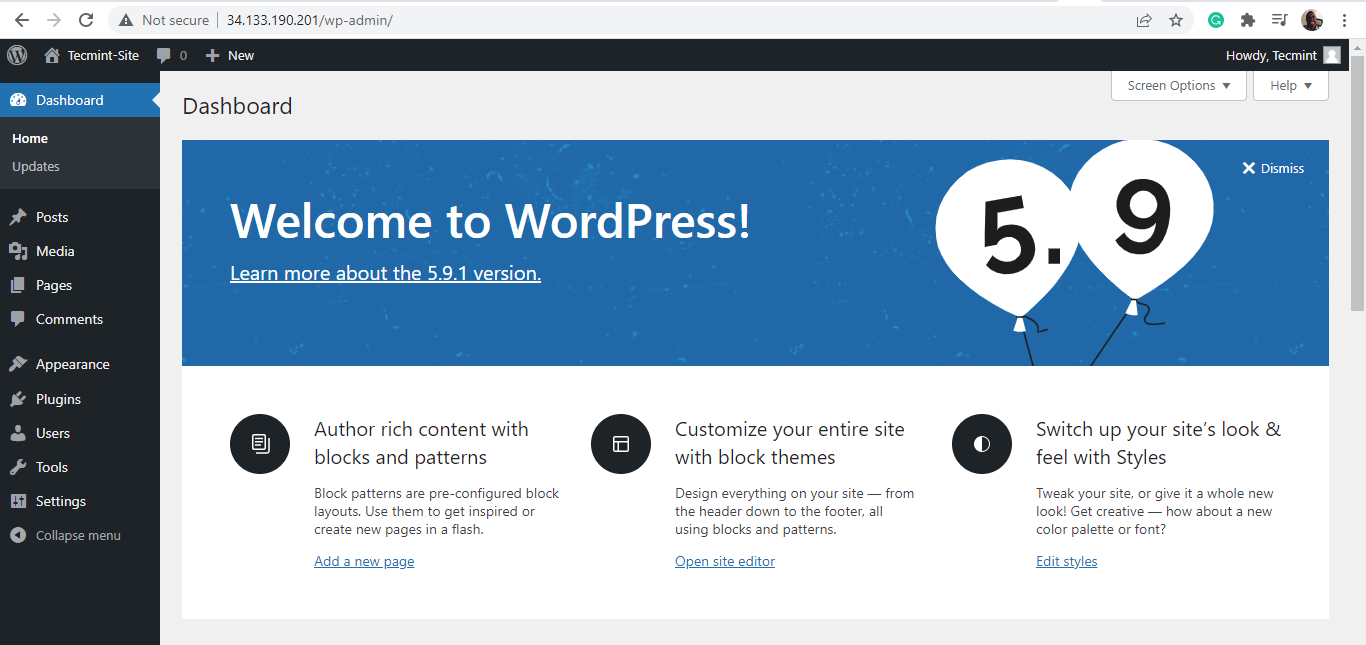This screenshot has height=645, width=1366.
Task: Select the Updates submenu item
Action: (36, 166)
